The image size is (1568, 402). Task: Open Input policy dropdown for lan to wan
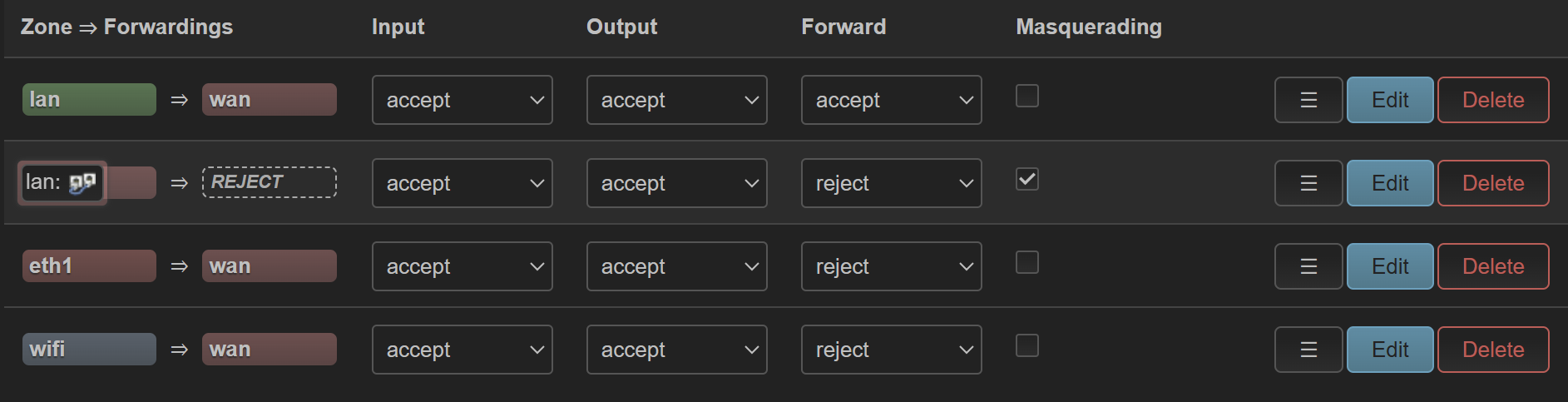pyautogui.click(x=462, y=100)
